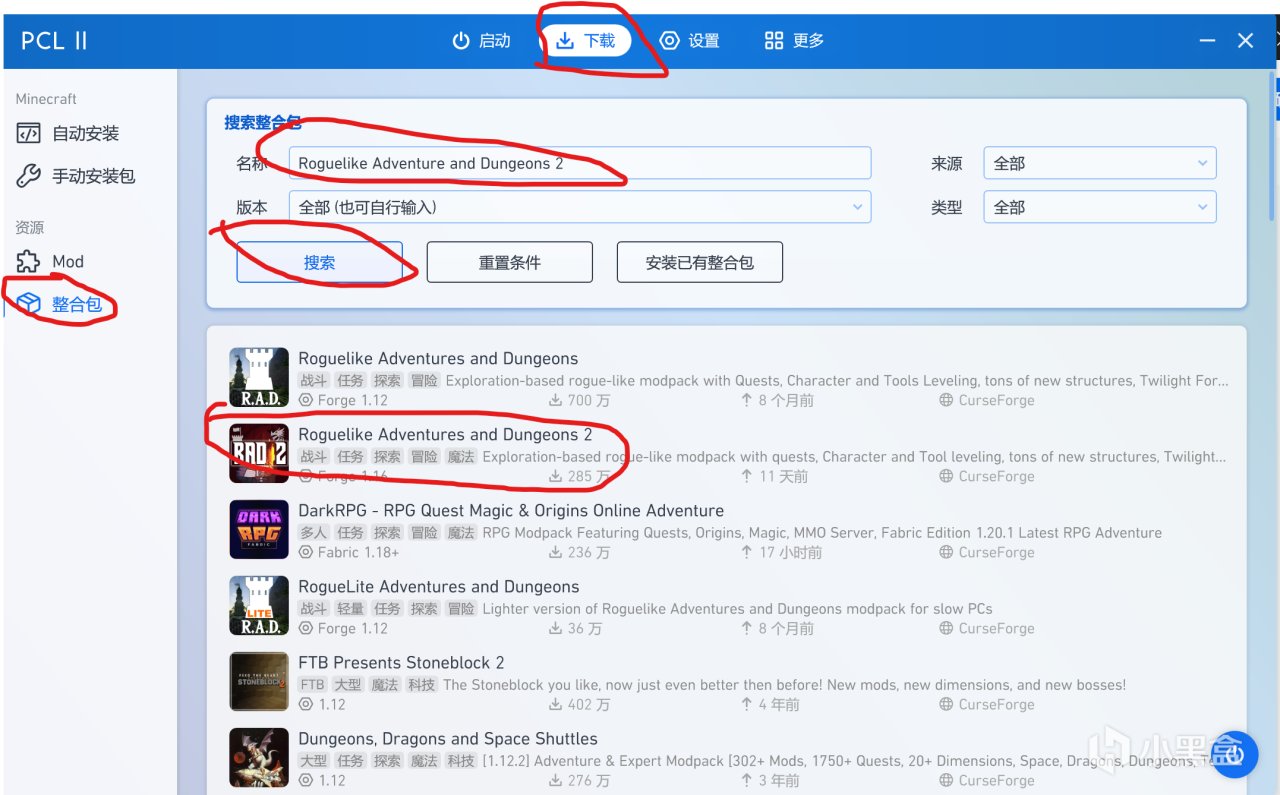
Task: Select 整合包 in the sidebar
Action: [60, 304]
